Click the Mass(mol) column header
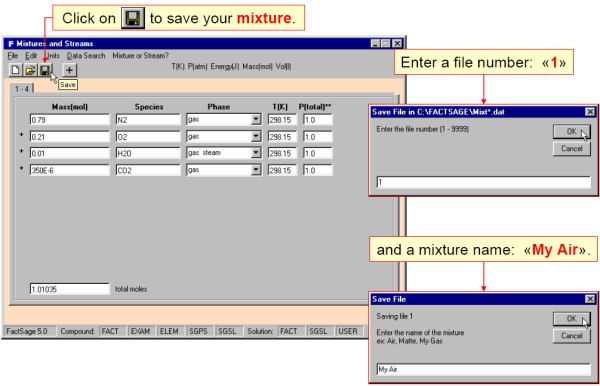The height and width of the screenshot is (386, 600). point(70,107)
